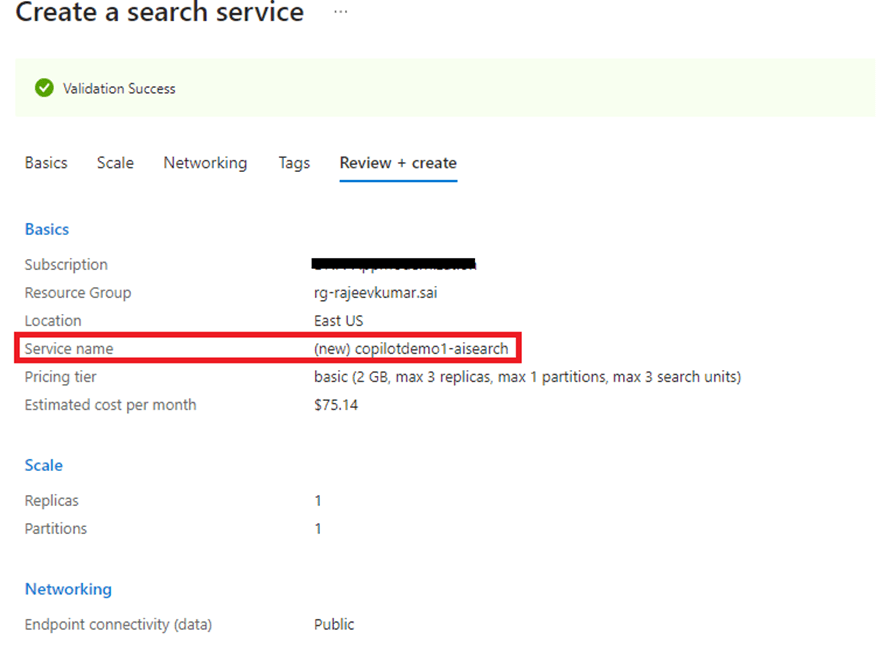The image size is (894, 653).
Task: Select the 'Endpoint connectivity (data)' label
Action: coord(118,625)
